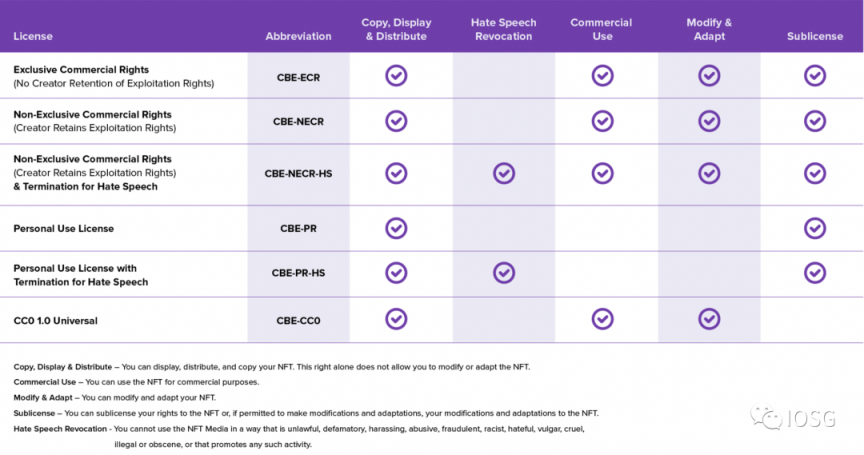
Task: Click the CBE-NECR abbreviation cell
Action: [298, 121]
